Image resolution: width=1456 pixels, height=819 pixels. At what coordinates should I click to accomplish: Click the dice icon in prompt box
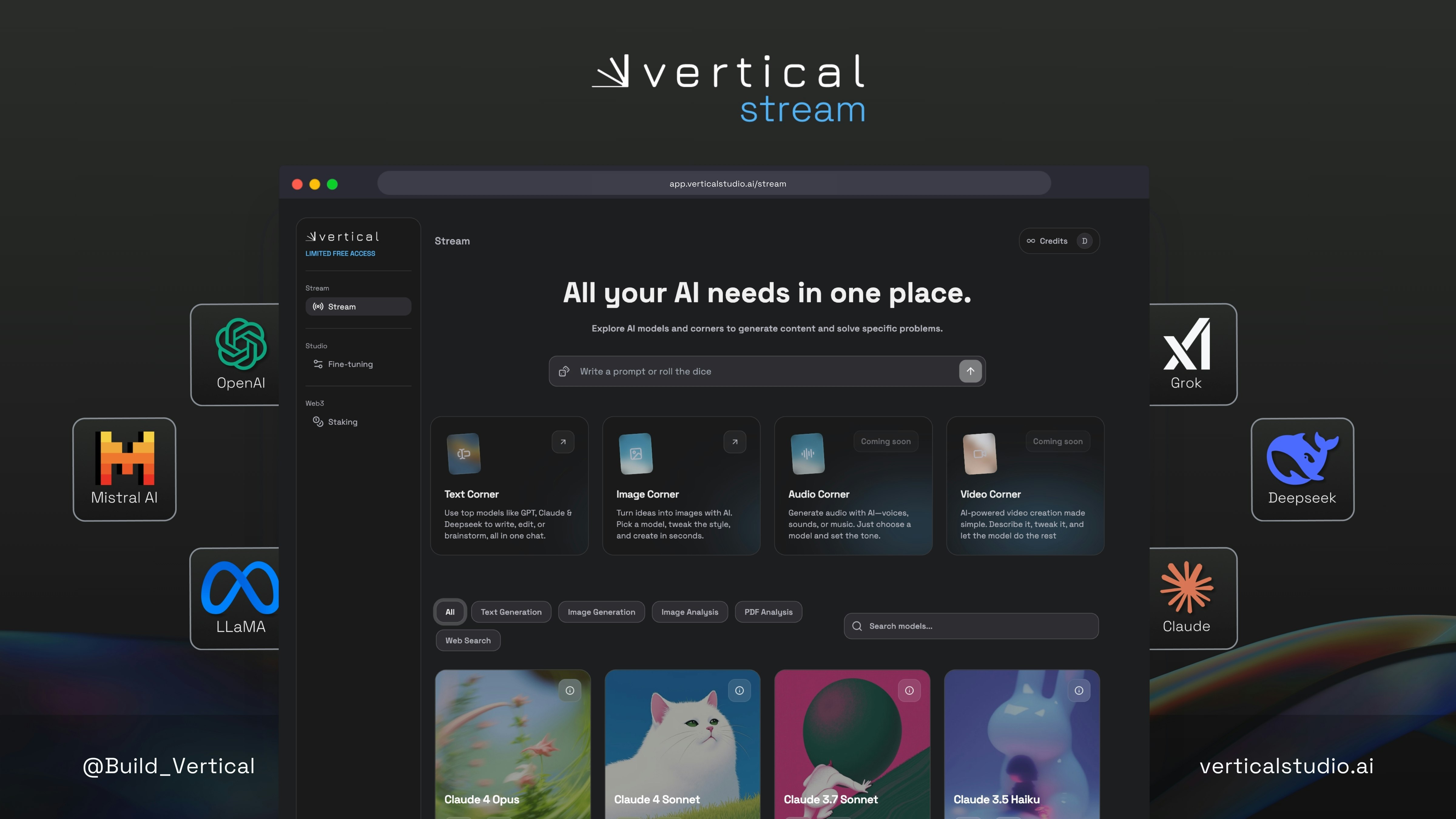564,371
